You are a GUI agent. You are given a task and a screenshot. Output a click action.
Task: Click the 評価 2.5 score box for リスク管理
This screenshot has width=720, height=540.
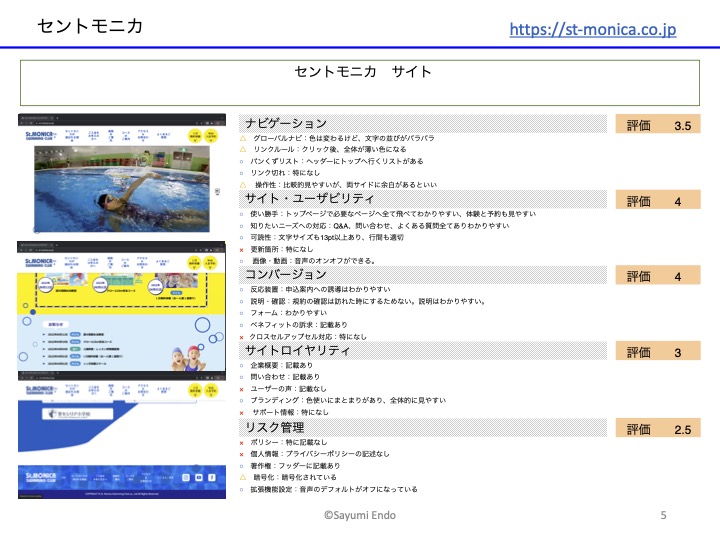point(657,429)
